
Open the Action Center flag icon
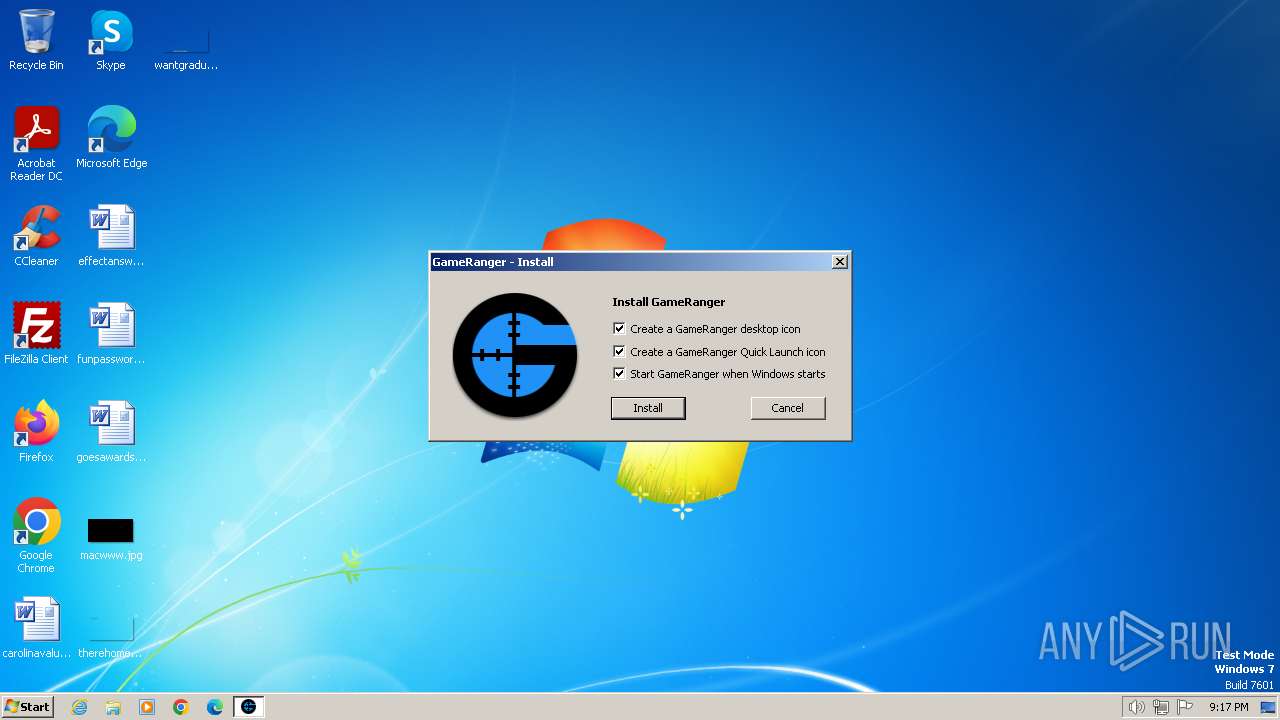[x=1185, y=707]
